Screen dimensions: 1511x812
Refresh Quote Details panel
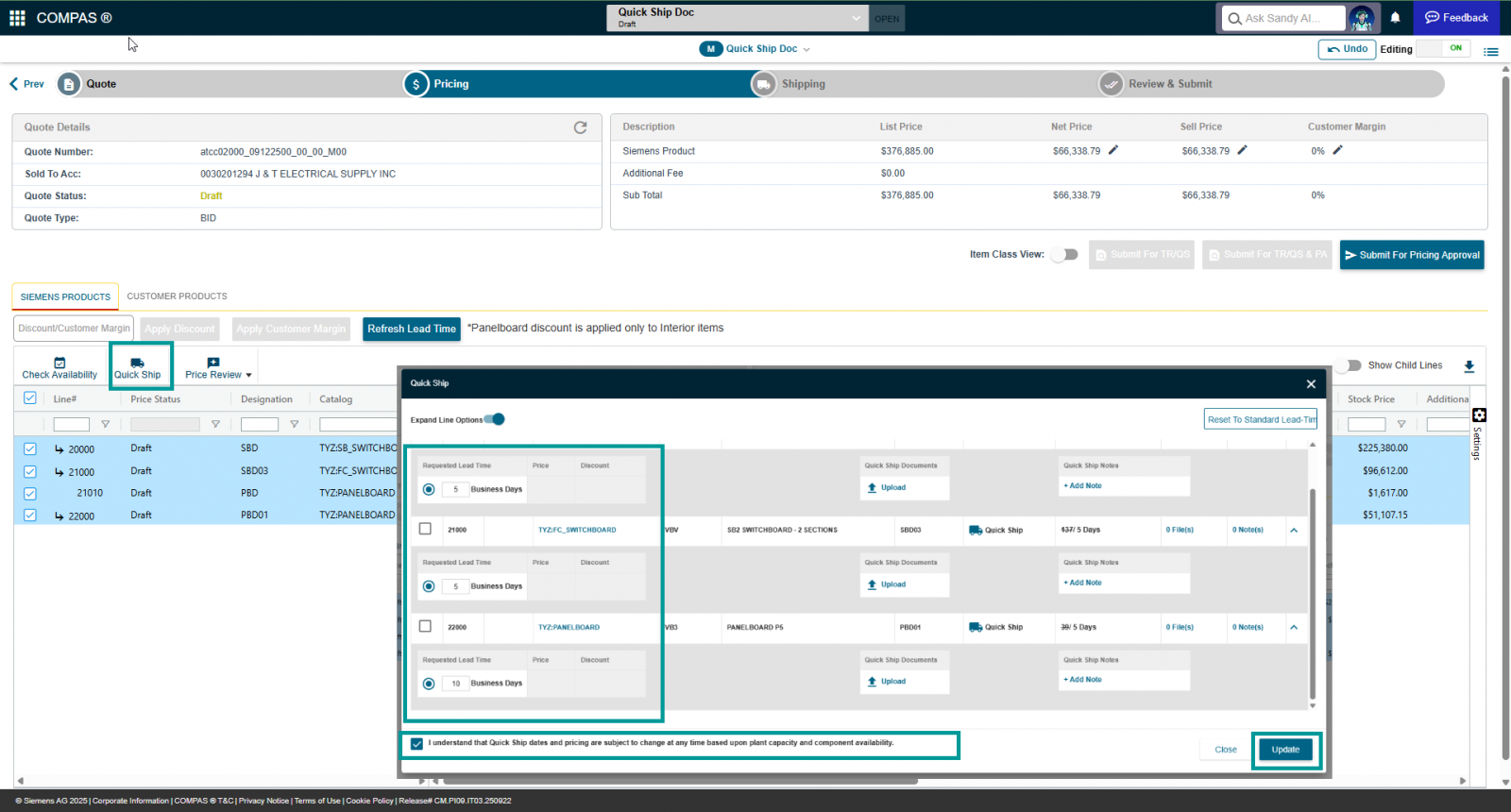tap(581, 127)
